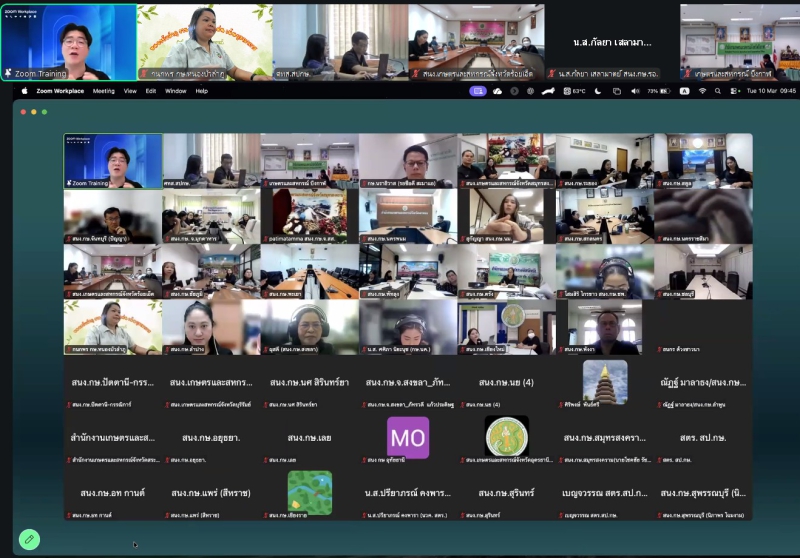Open the Apple menu
Image resolution: width=800 pixels, height=558 pixels.
point(25,91)
